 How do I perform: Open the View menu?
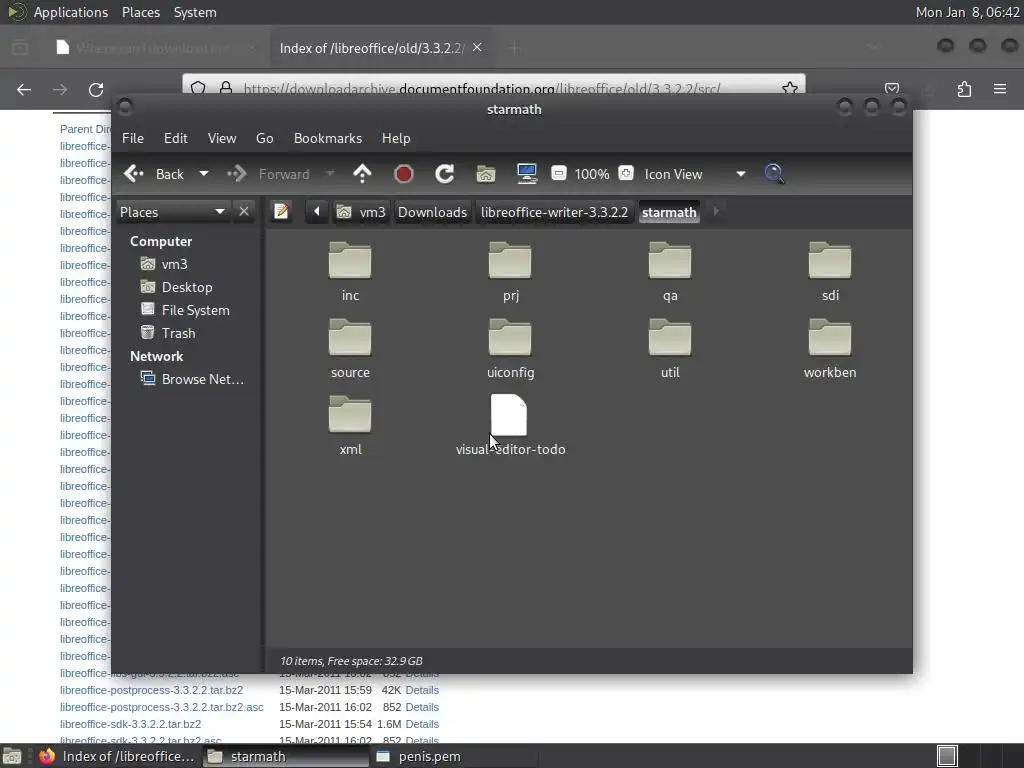tap(222, 138)
